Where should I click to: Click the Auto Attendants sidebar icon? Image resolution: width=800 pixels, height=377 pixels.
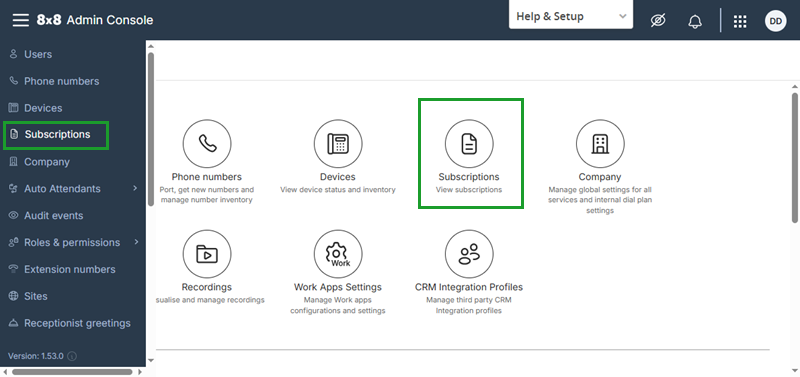click(x=14, y=189)
